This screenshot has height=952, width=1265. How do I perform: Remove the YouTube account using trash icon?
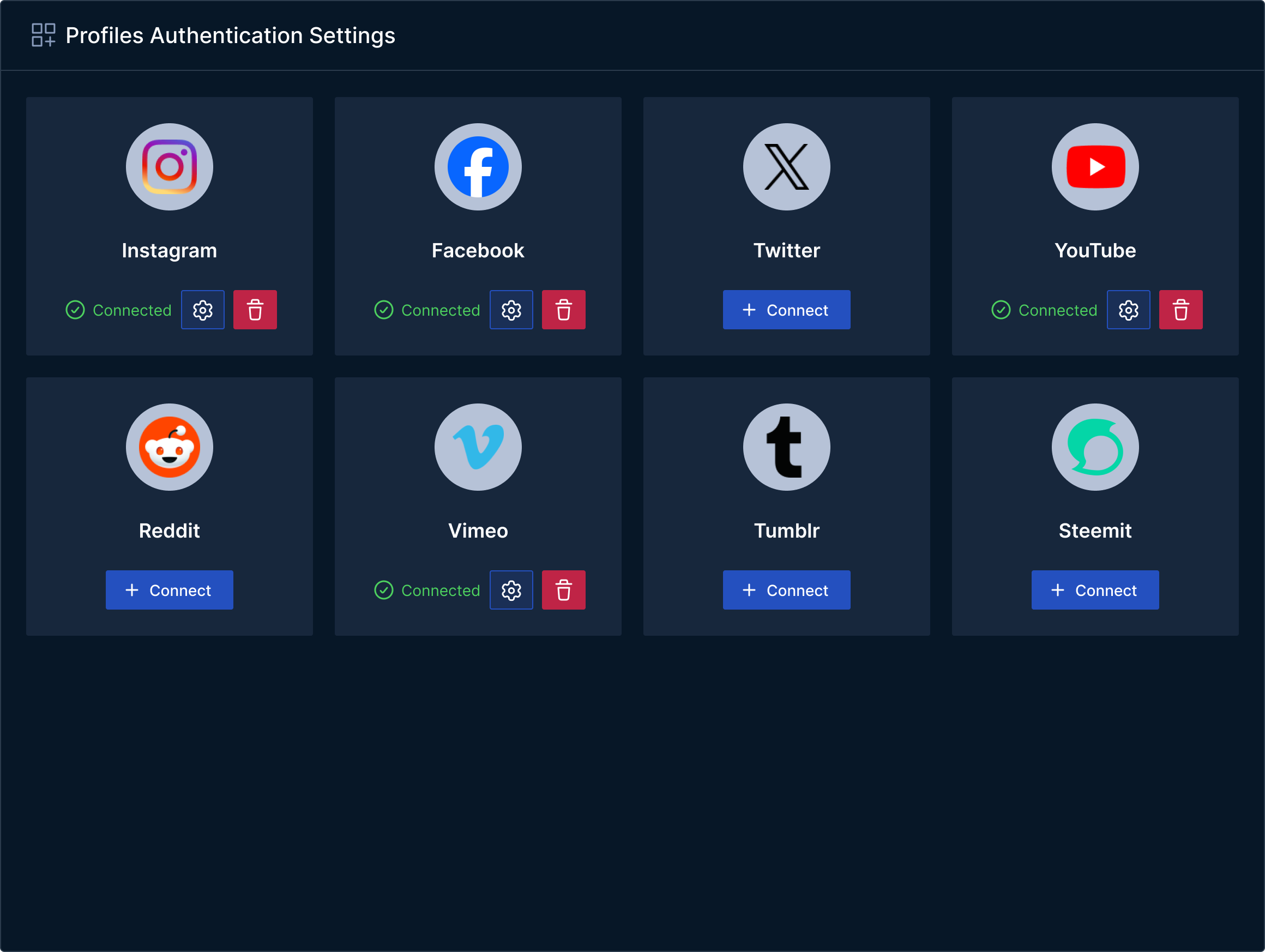point(1180,310)
